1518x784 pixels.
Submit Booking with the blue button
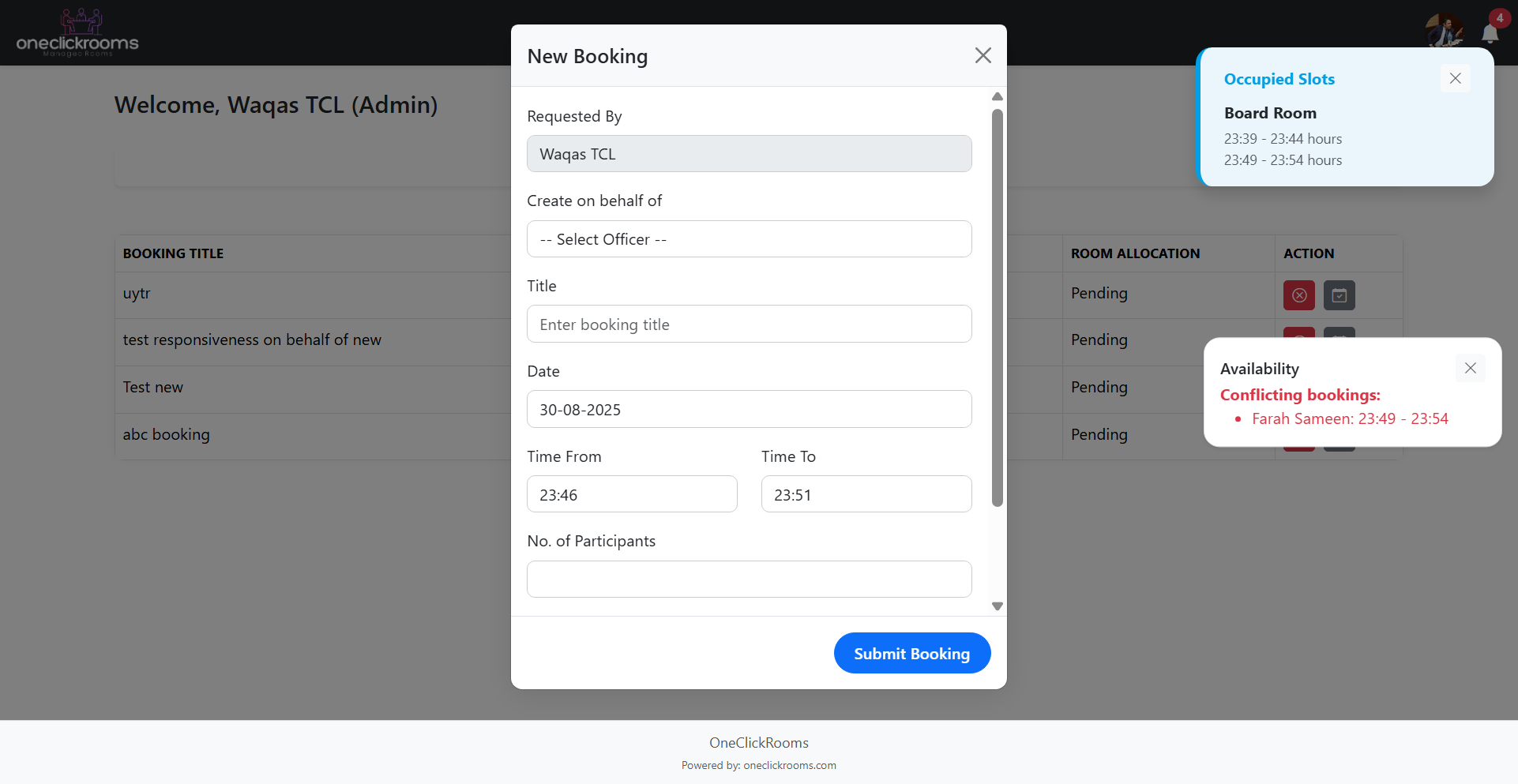coord(911,653)
